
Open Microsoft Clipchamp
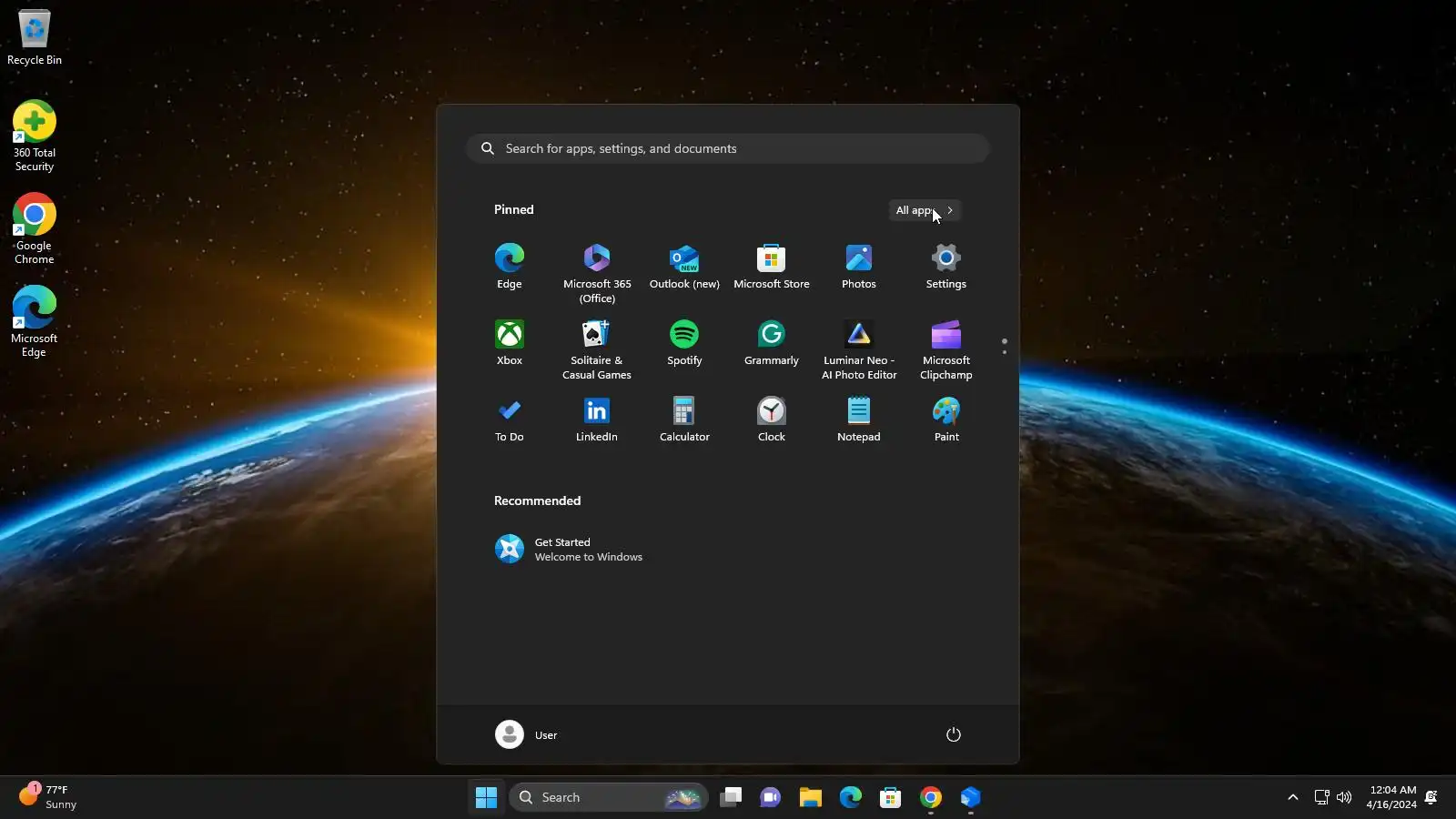pyautogui.click(x=946, y=349)
